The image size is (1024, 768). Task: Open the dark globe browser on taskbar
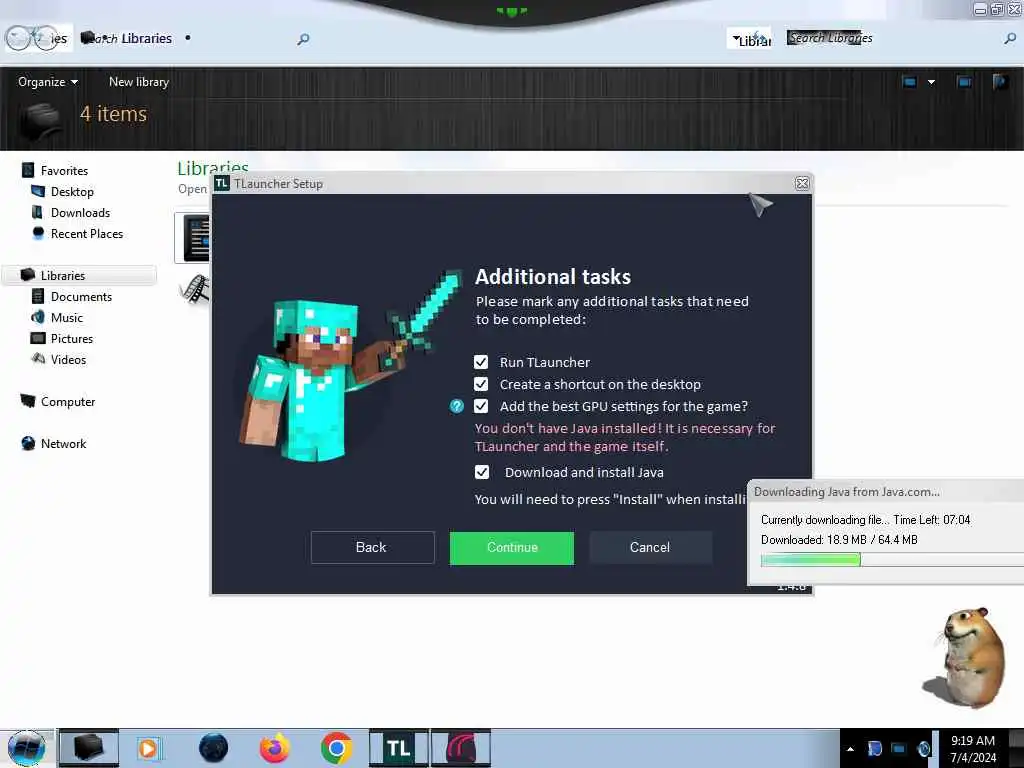point(214,748)
